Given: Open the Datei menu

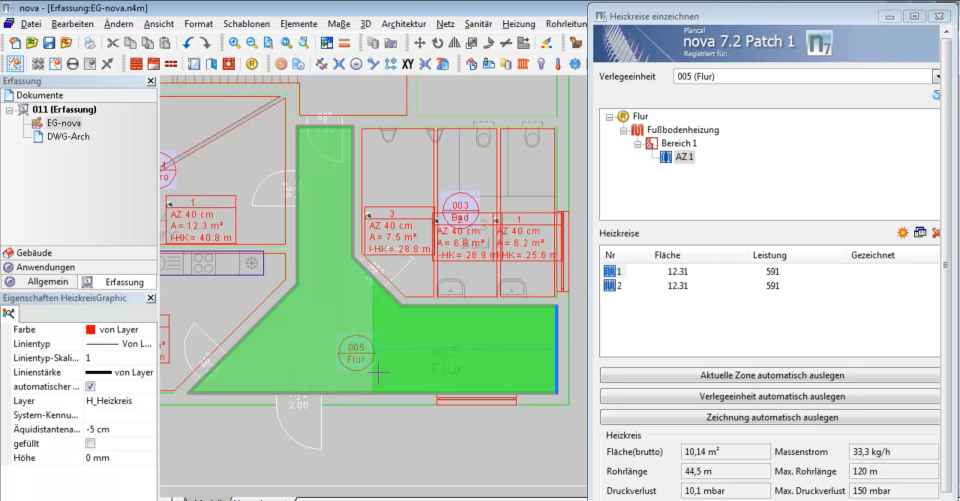Looking at the screenshot, I should point(31,24).
